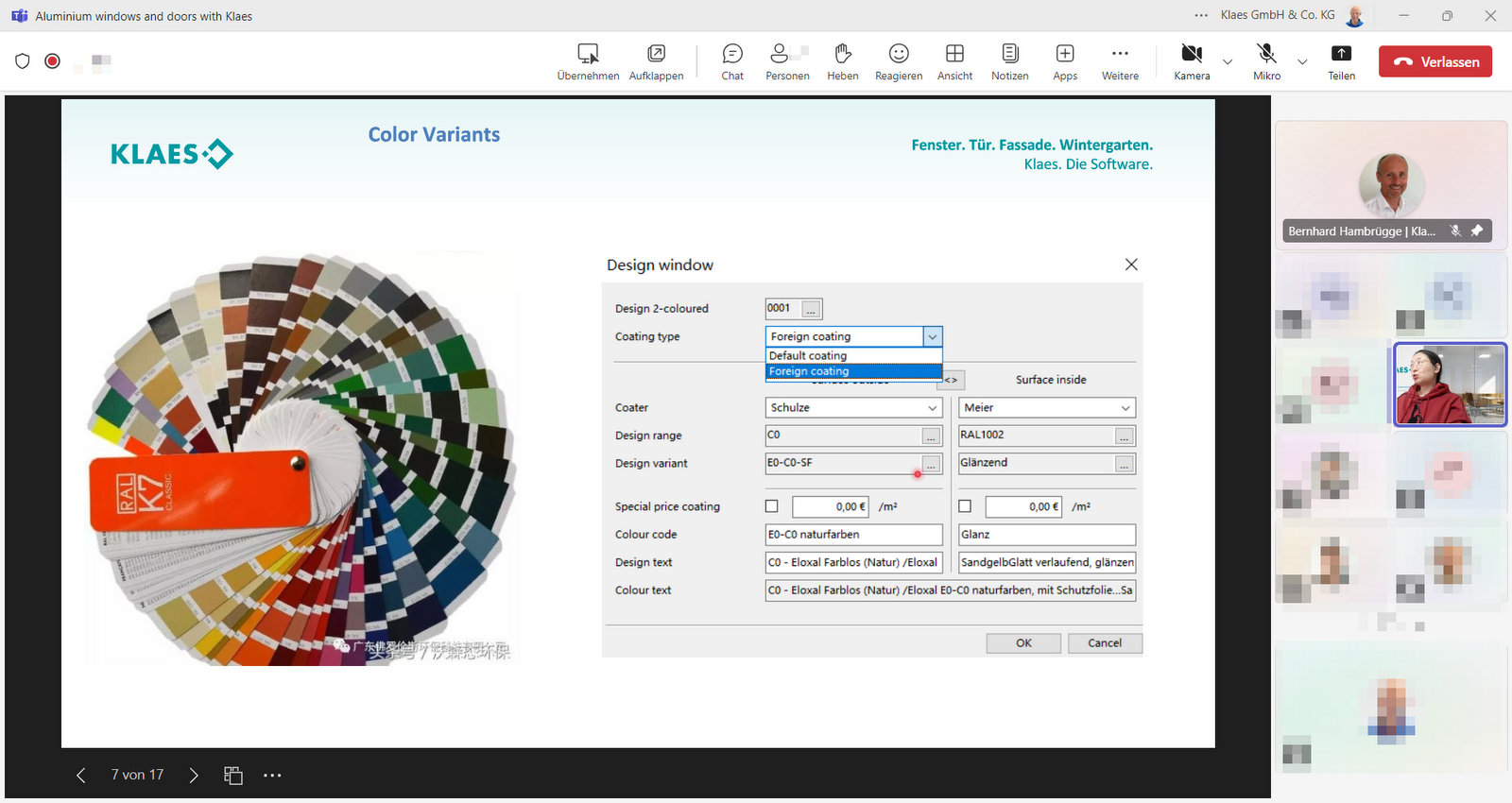Raise hand with Heben icon
This screenshot has height=803, width=1512.
(x=842, y=61)
